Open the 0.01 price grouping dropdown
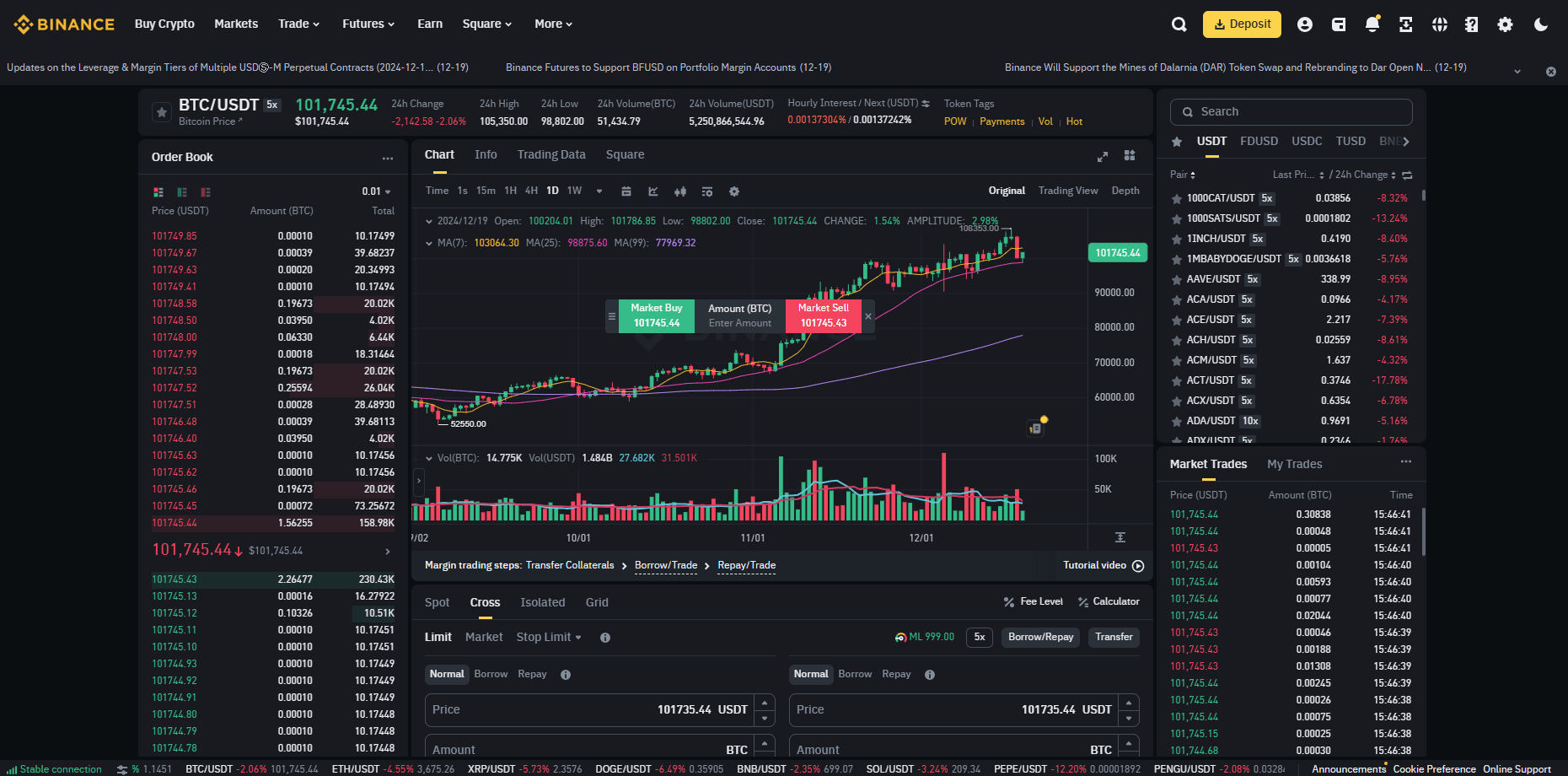 tap(377, 191)
